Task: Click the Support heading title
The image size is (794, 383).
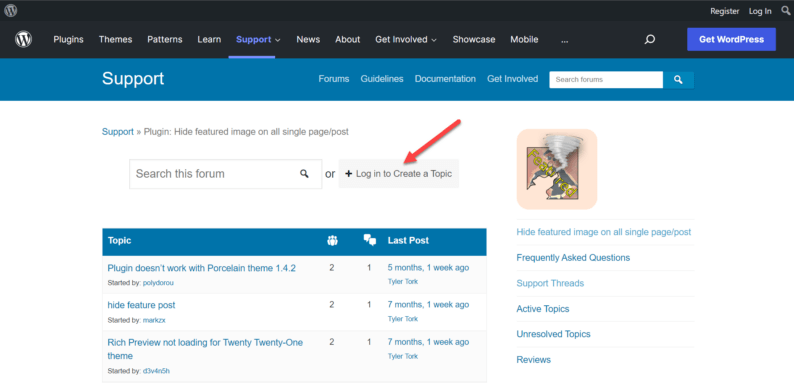Action: (133, 79)
